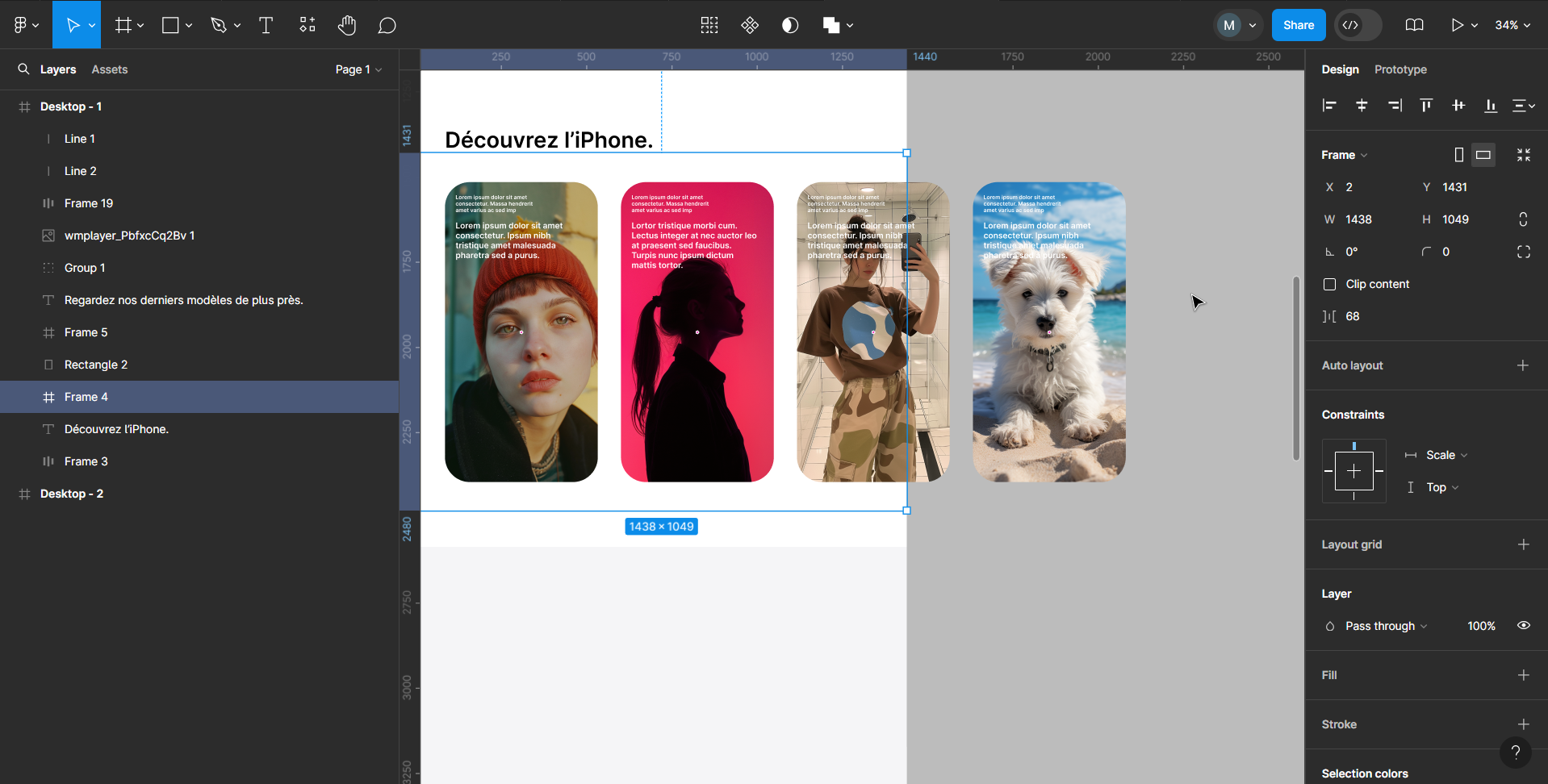Open the Page 1 dropdown

coord(358,69)
